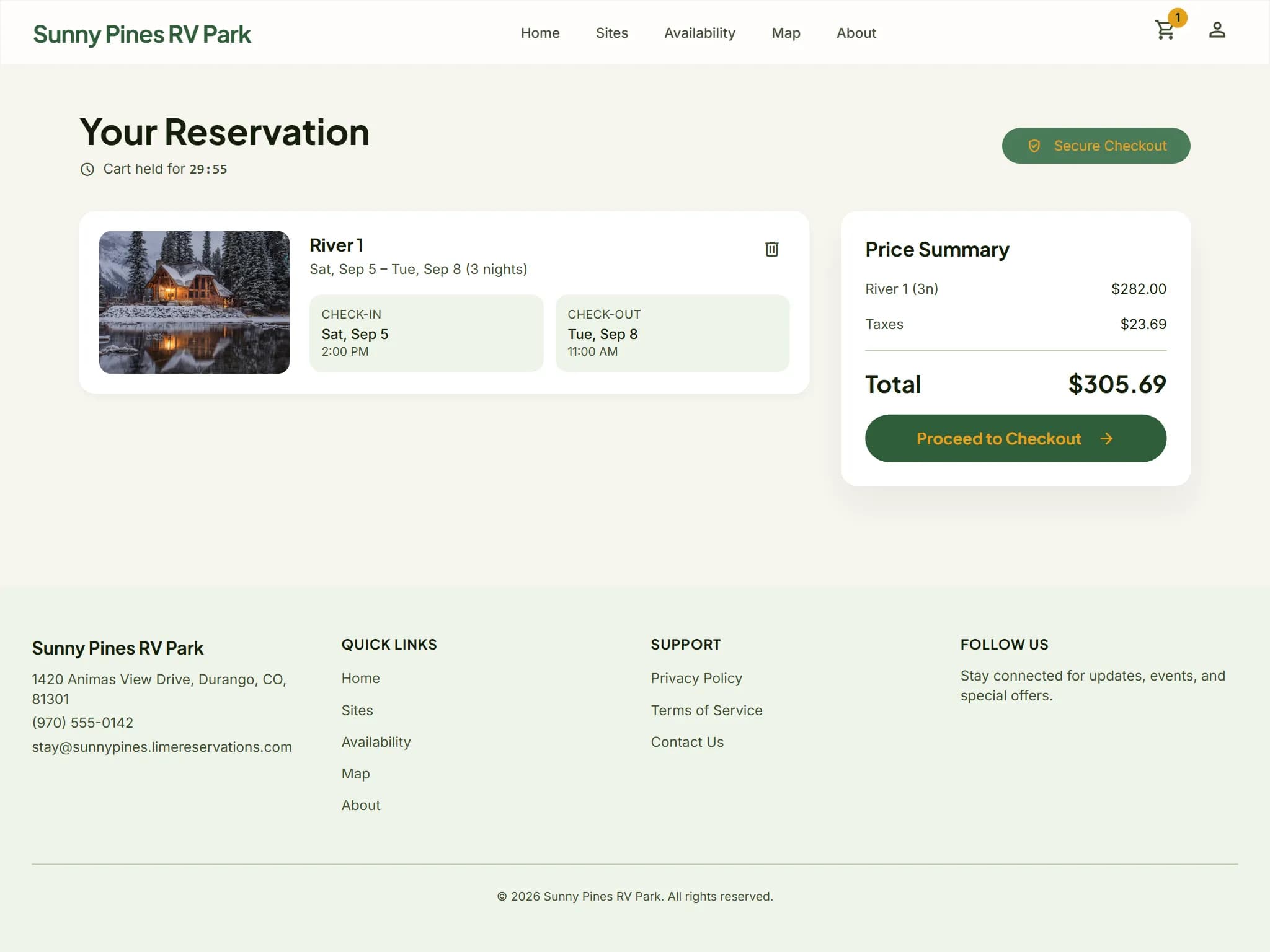Click the copyright notice text

click(x=635, y=896)
